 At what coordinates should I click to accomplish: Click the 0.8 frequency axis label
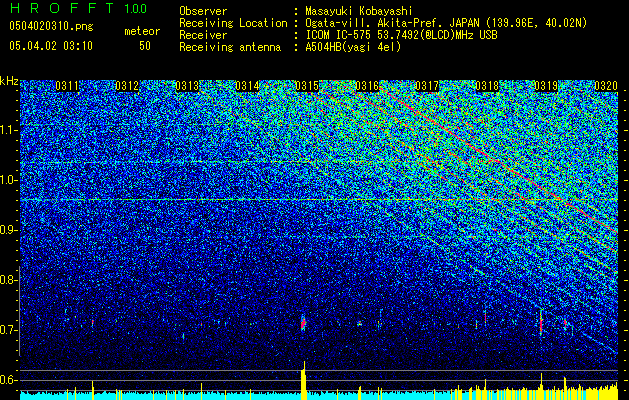coord(7,280)
